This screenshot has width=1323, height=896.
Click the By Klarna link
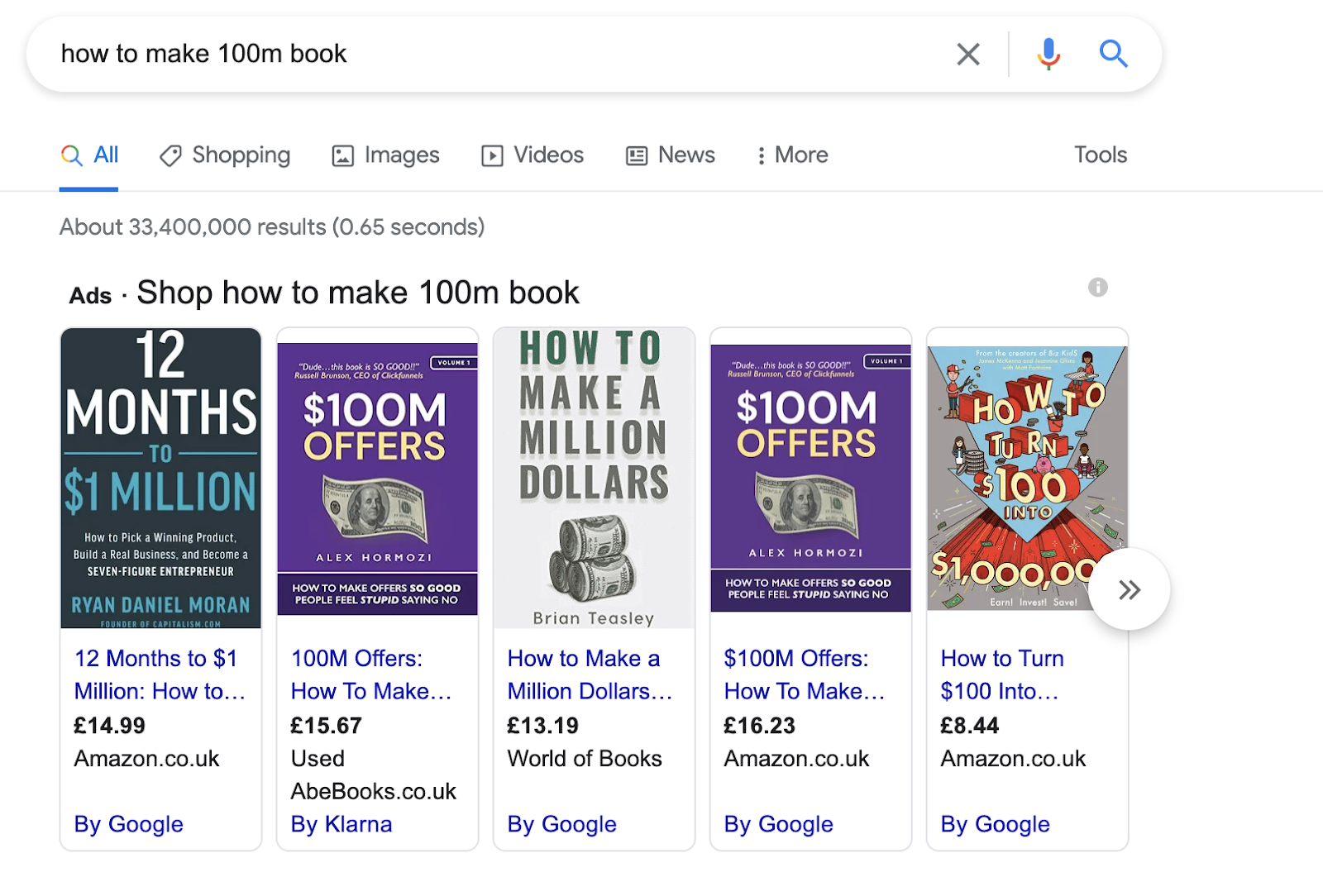click(x=341, y=824)
